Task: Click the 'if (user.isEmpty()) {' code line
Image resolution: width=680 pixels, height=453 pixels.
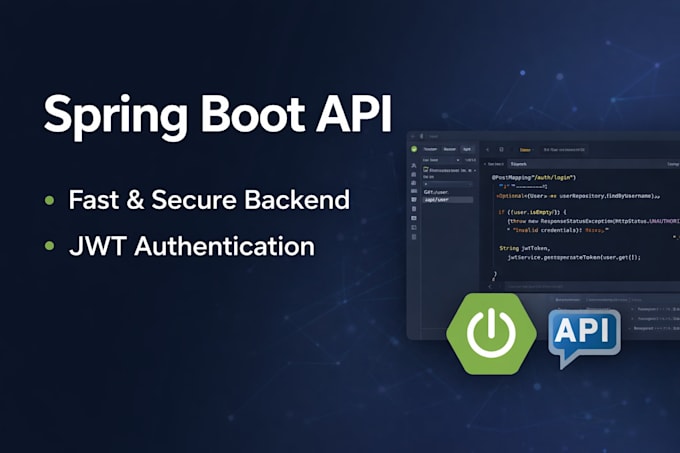Action: [532, 212]
